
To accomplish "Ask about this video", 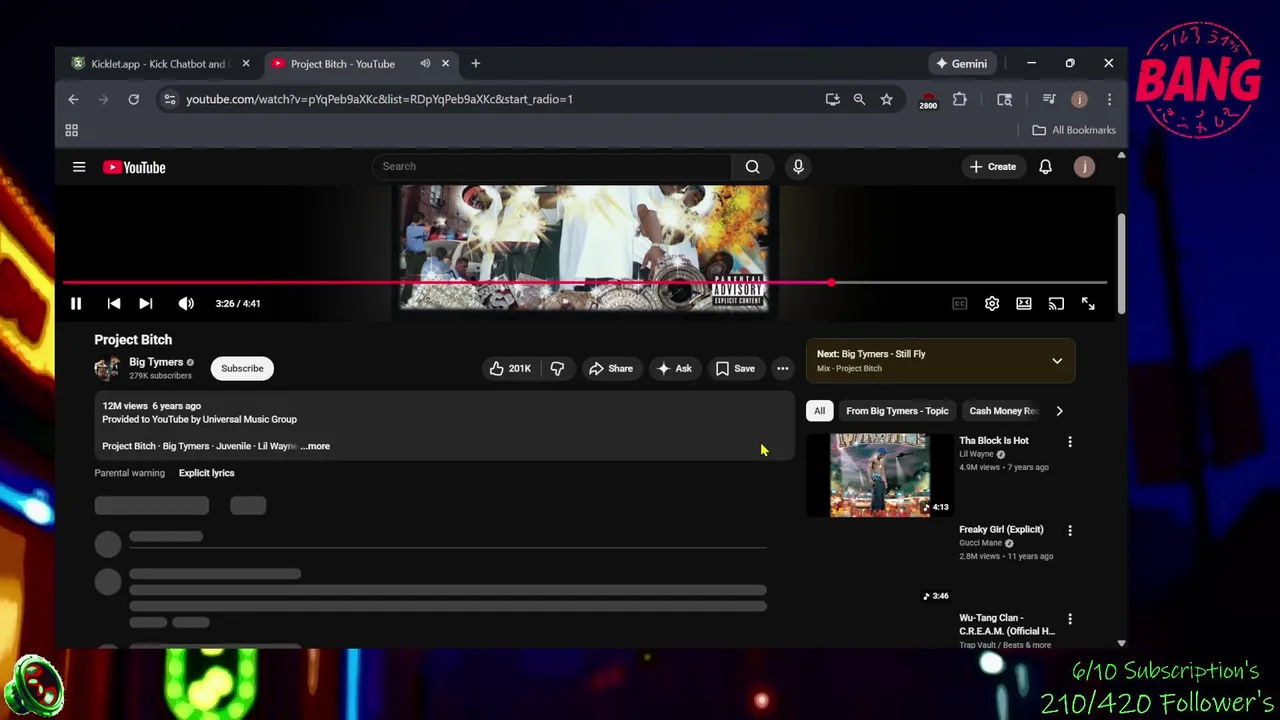I will [x=674, y=368].
